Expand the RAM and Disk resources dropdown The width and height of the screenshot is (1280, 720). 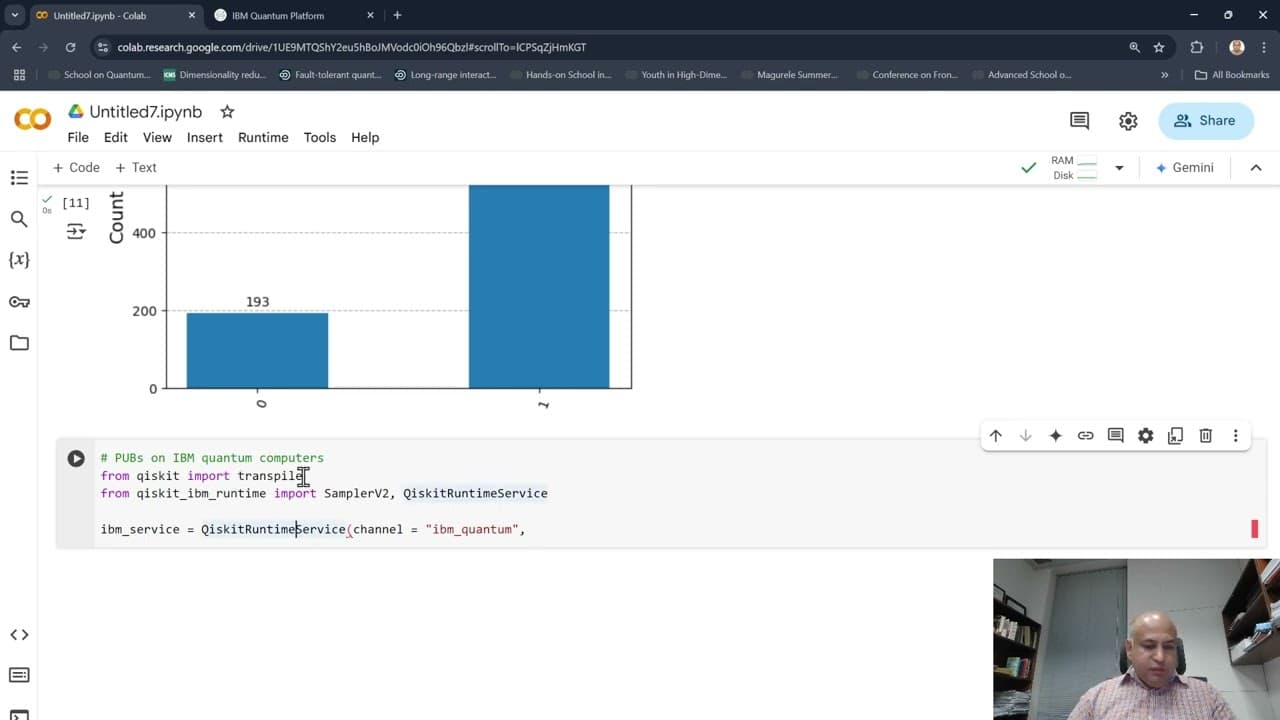coord(1119,167)
